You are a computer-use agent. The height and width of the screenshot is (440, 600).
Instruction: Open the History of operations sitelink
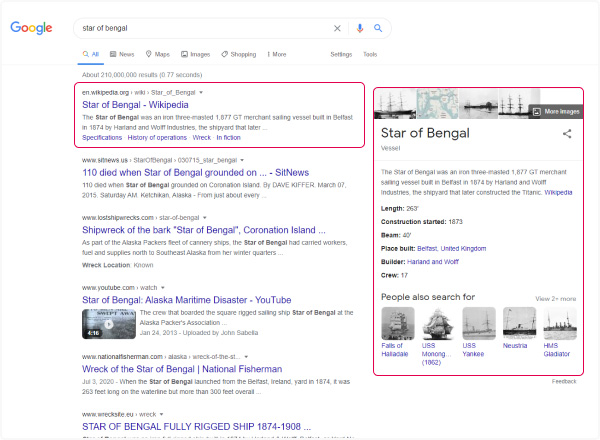[157, 138]
